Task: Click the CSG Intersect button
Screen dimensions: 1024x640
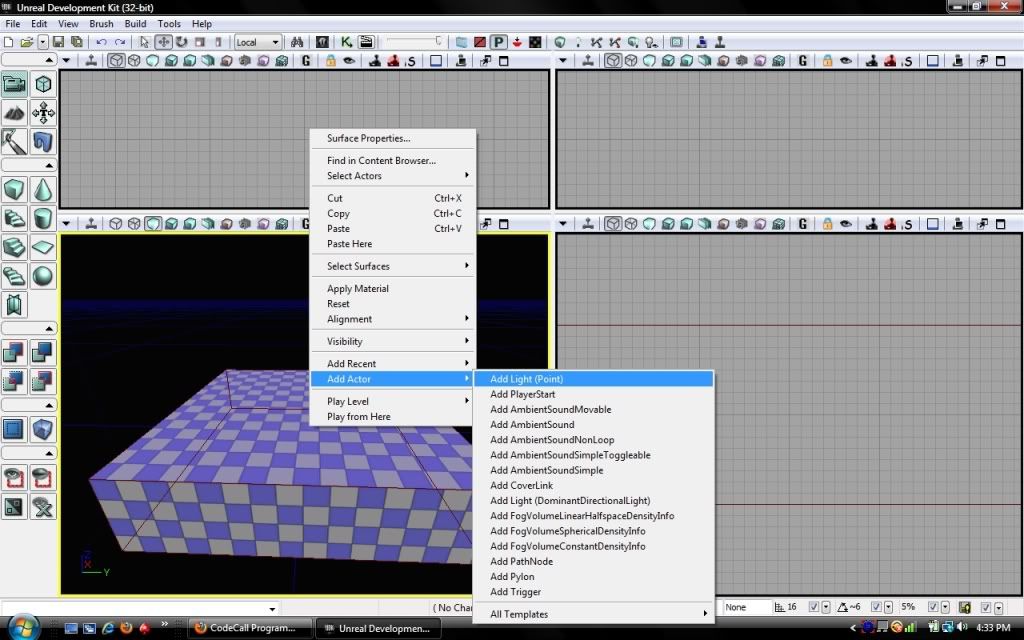Action: tap(14, 381)
